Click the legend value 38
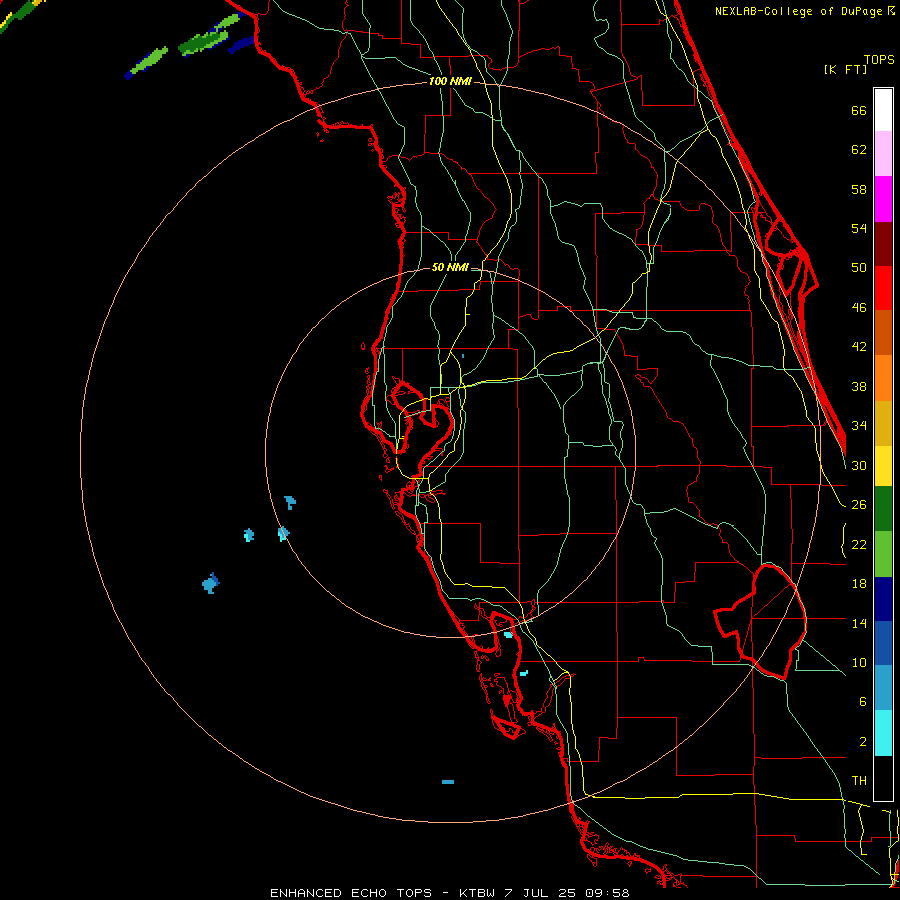The height and width of the screenshot is (900, 900). [859, 387]
